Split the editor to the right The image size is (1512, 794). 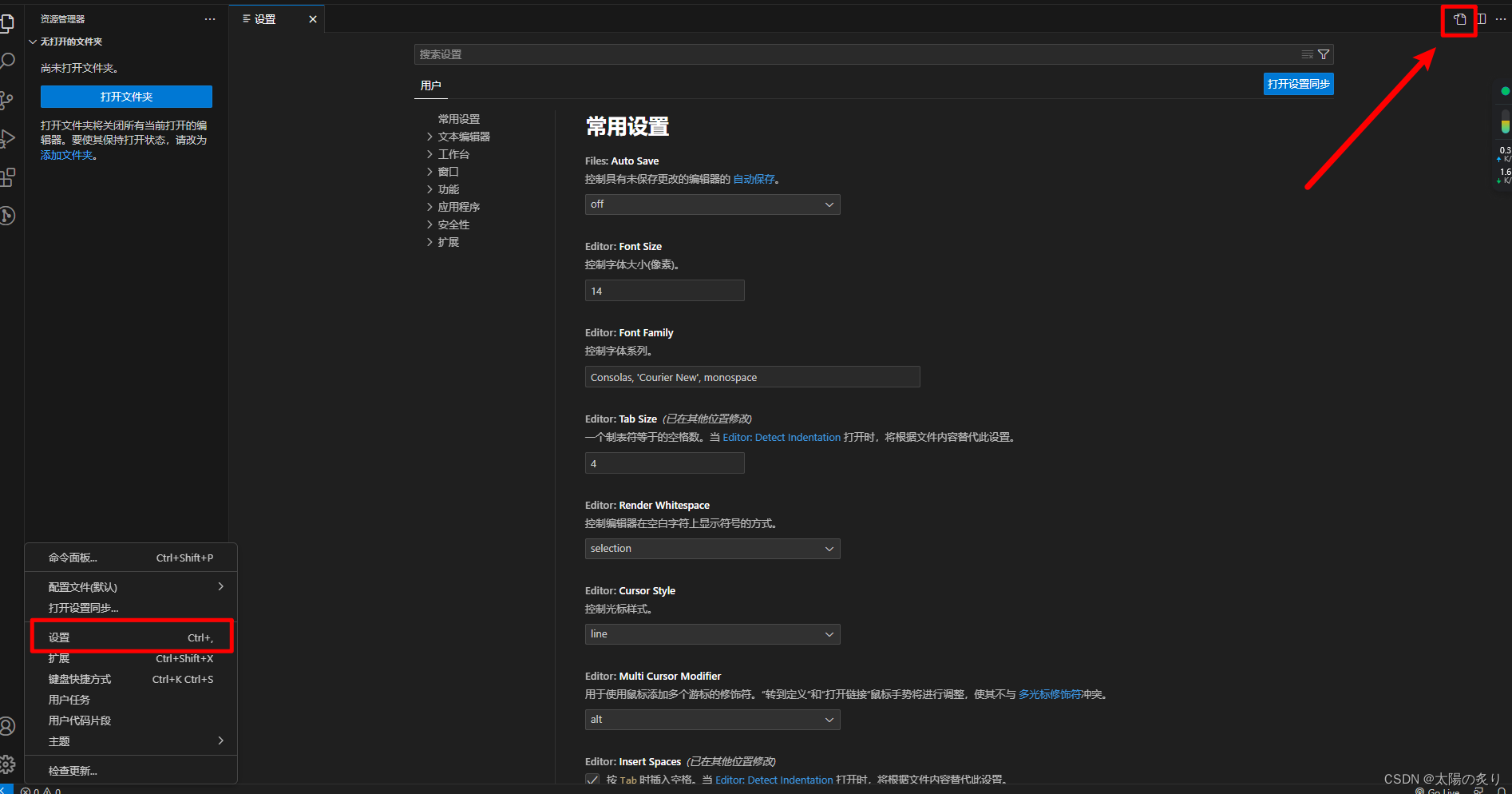pyautogui.click(x=1482, y=19)
